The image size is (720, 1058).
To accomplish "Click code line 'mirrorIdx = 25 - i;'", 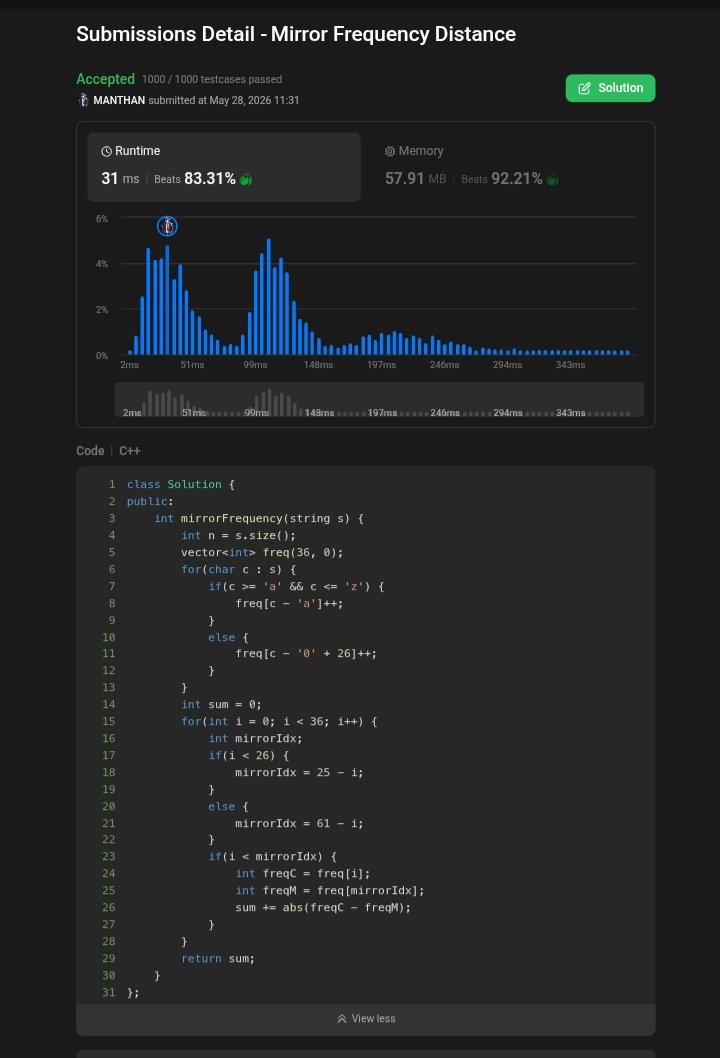I will click(x=299, y=772).
